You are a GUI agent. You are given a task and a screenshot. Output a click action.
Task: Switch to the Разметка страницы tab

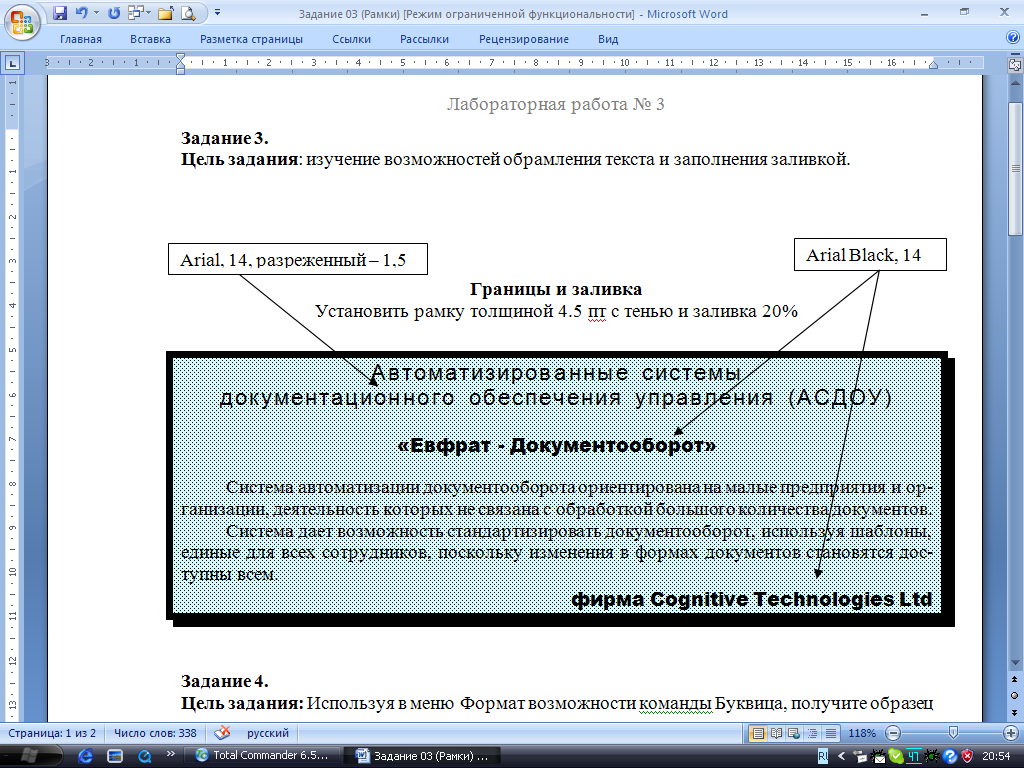[x=251, y=39]
